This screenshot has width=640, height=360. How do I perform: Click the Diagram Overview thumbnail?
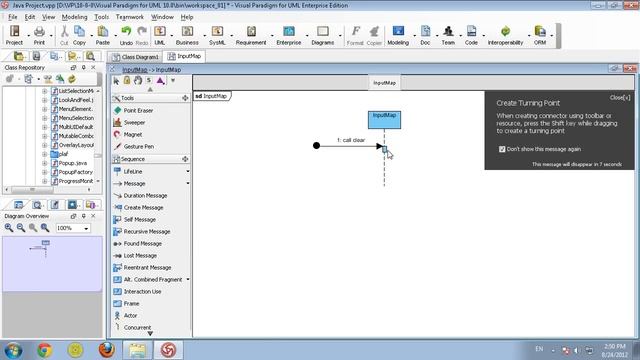52,264
